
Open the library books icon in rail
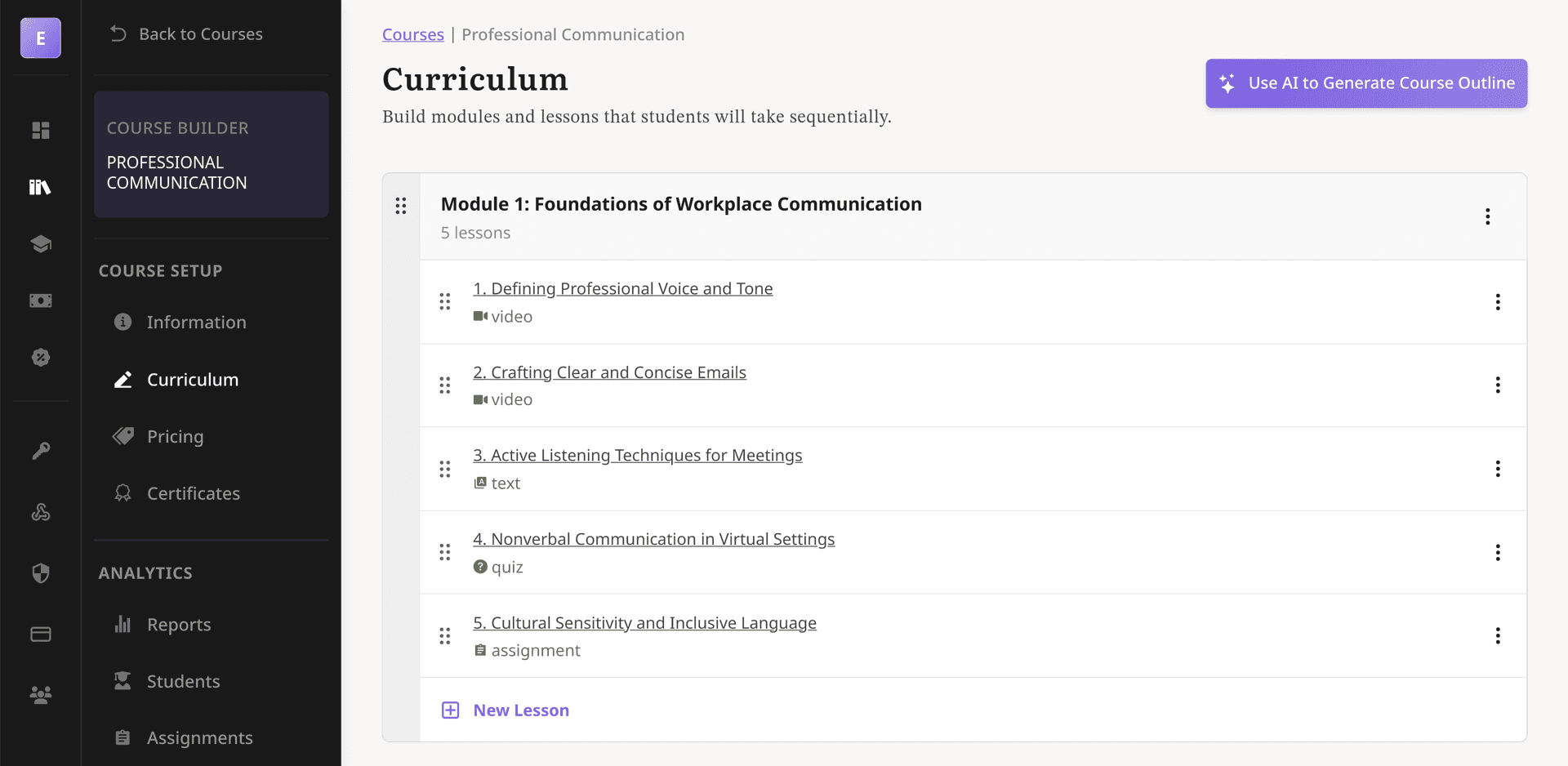[x=40, y=187]
